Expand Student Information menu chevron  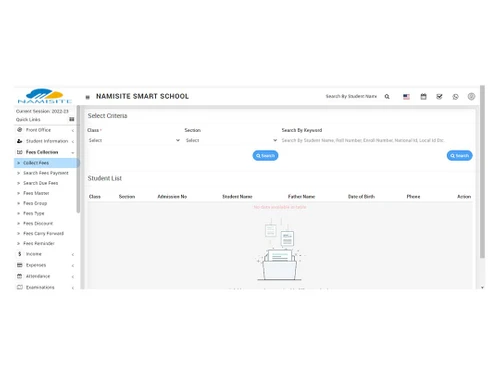73,142
